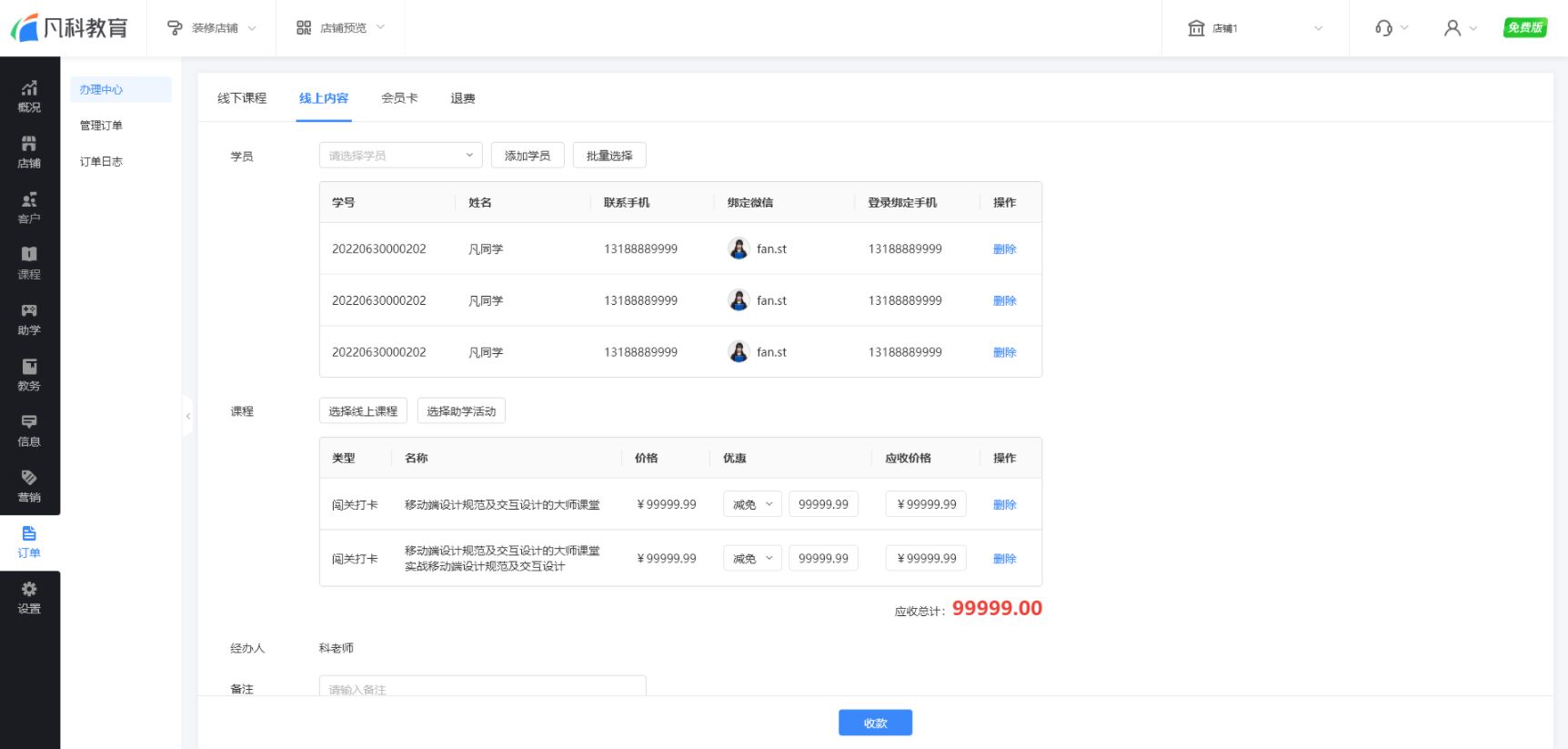Click the 免费版 green badge

tap(1525, 27)
